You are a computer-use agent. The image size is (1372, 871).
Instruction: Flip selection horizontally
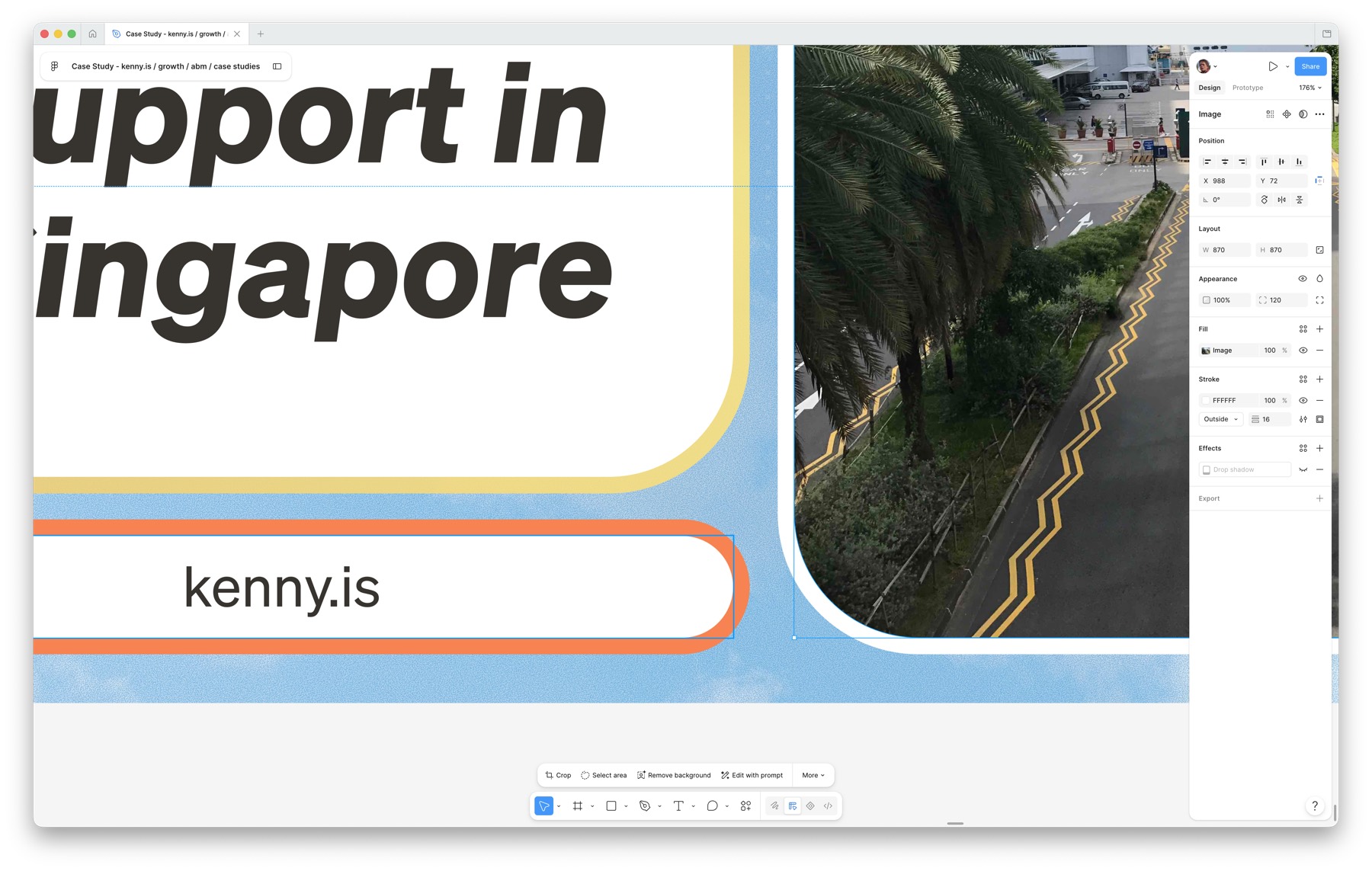pos(1282,200)
